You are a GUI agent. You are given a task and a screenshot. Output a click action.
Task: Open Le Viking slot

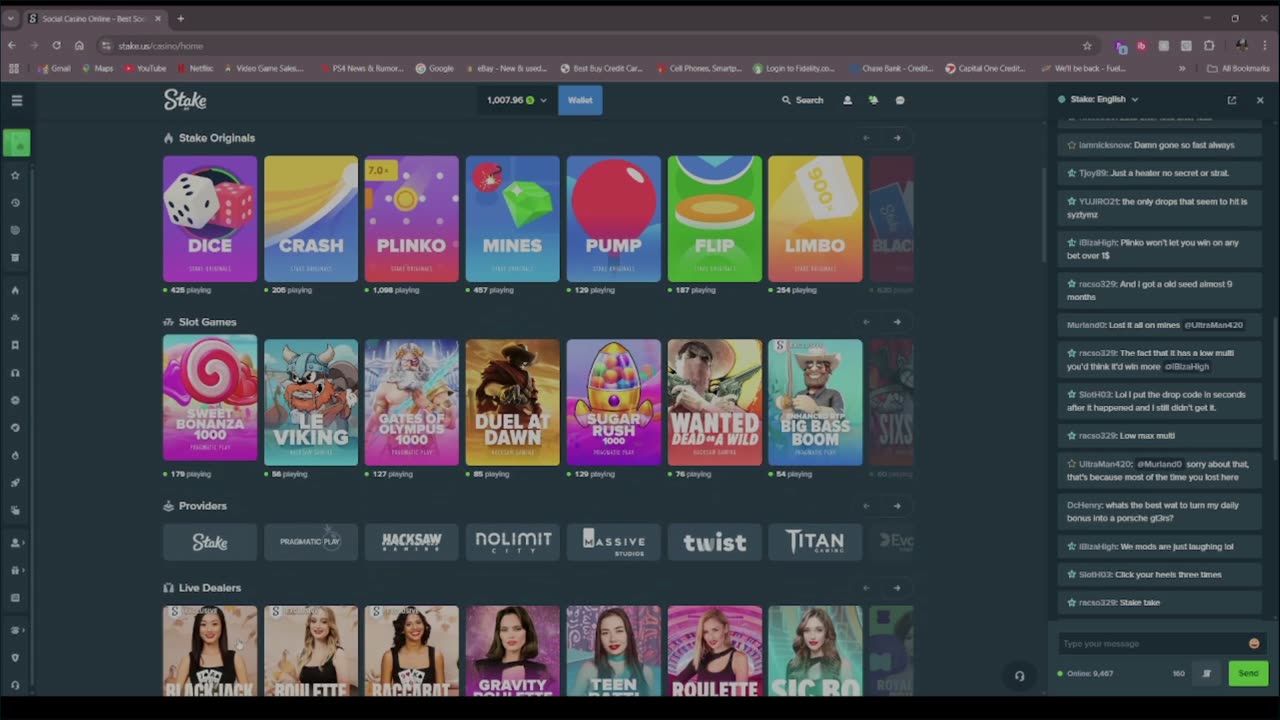pos(311,402)
